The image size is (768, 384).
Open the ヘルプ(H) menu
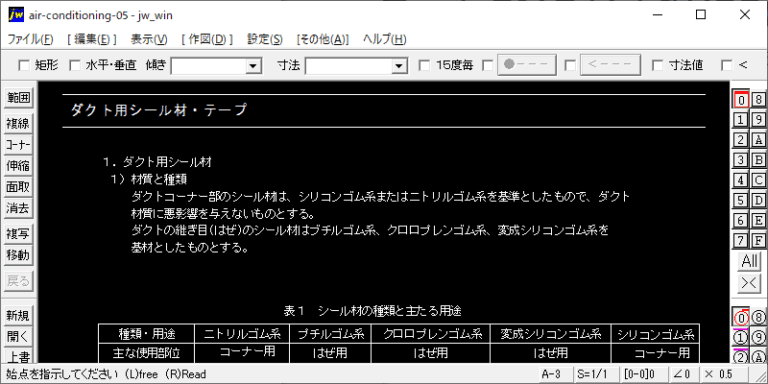[x=384, y=40]
